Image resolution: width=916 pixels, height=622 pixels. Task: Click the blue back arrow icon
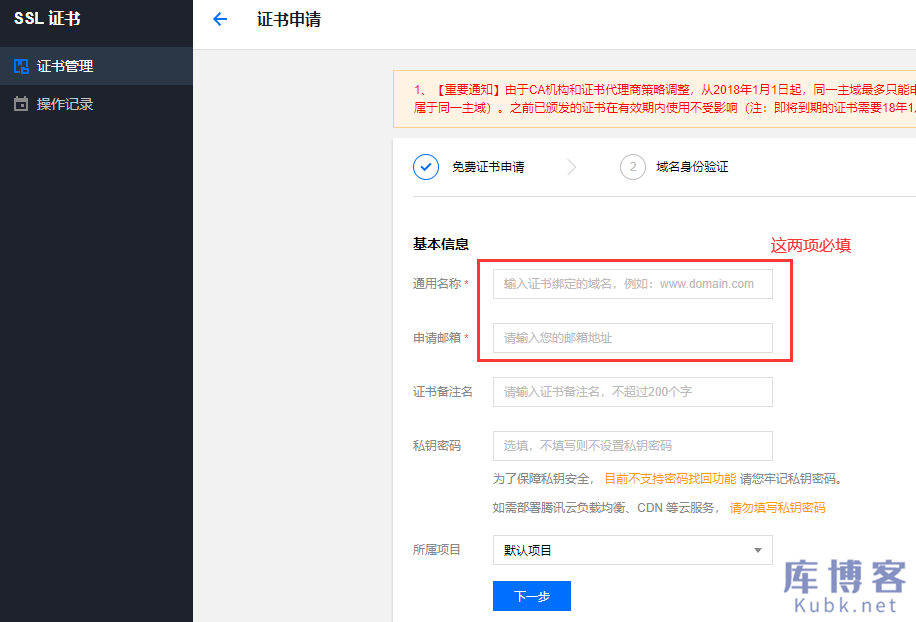[x=220, y=19]
